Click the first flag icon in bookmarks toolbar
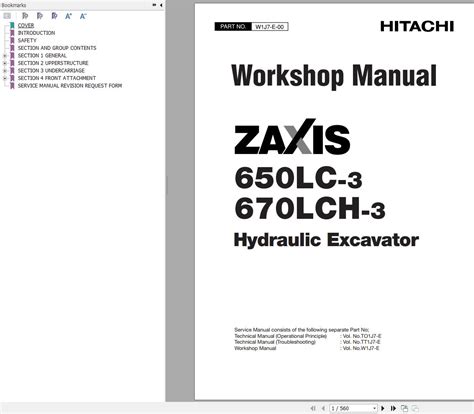Screen dimensions: 474x414 click(25, 16)
